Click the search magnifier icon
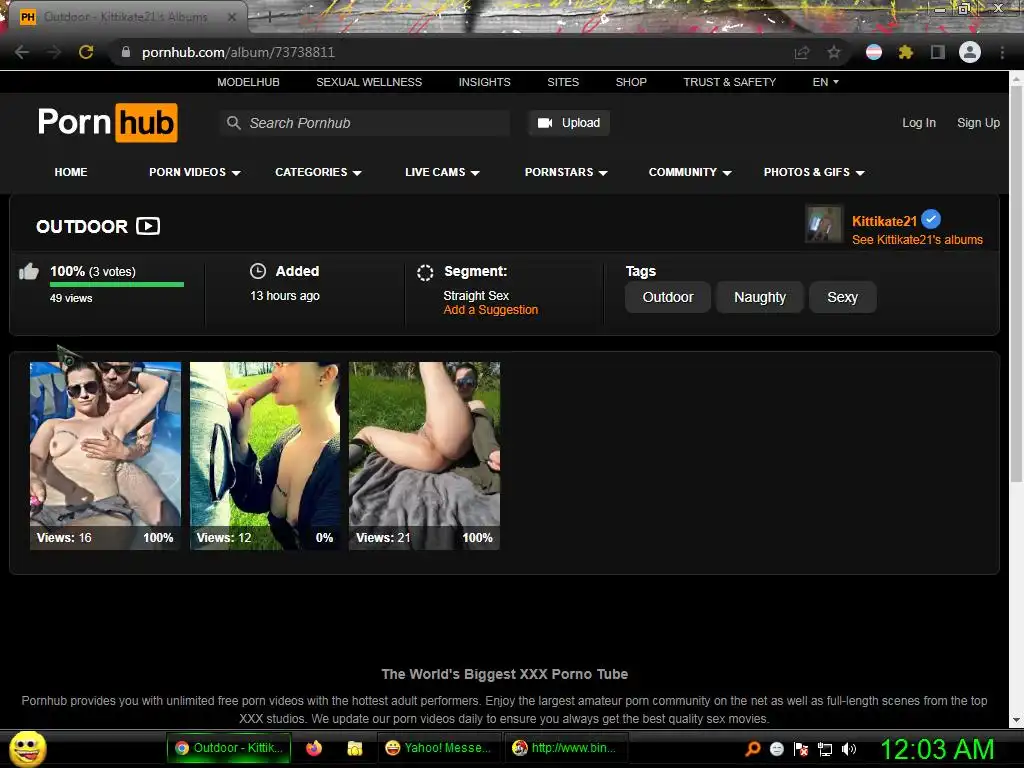The image size is (1024, 768). [233, 123]
